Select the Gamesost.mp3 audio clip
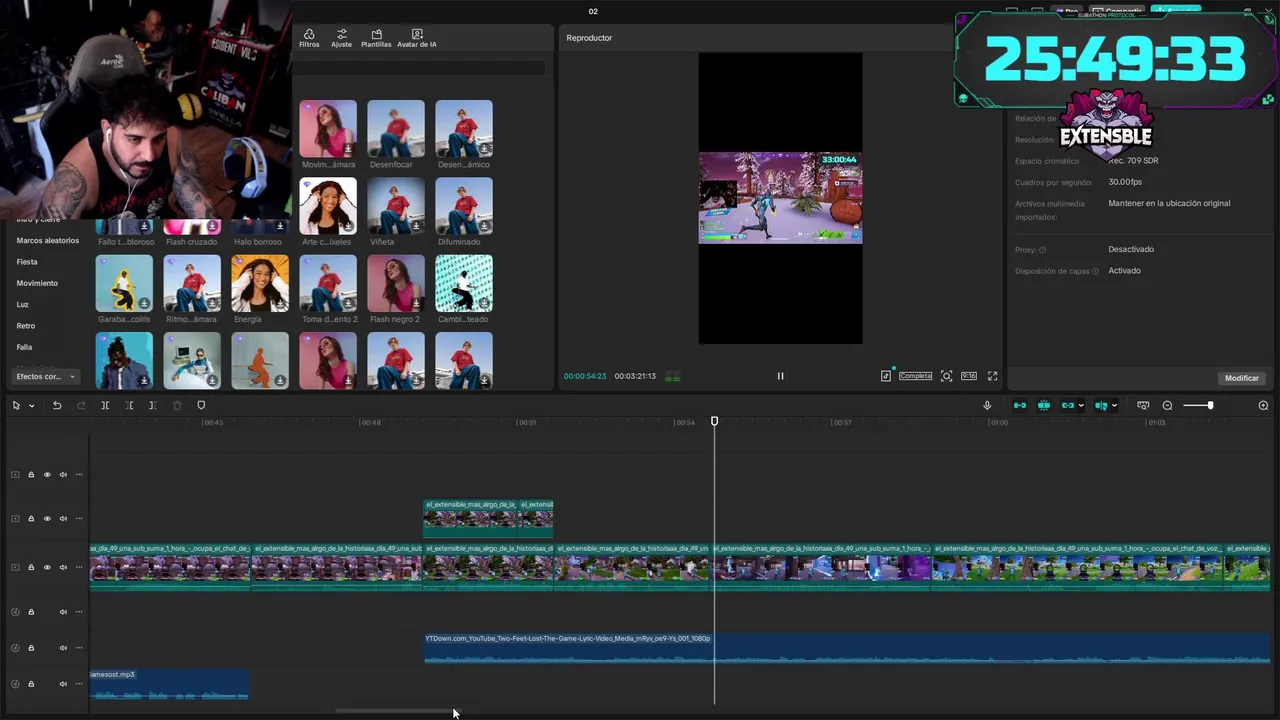The image size is (1280, 720). click(169, 684)
